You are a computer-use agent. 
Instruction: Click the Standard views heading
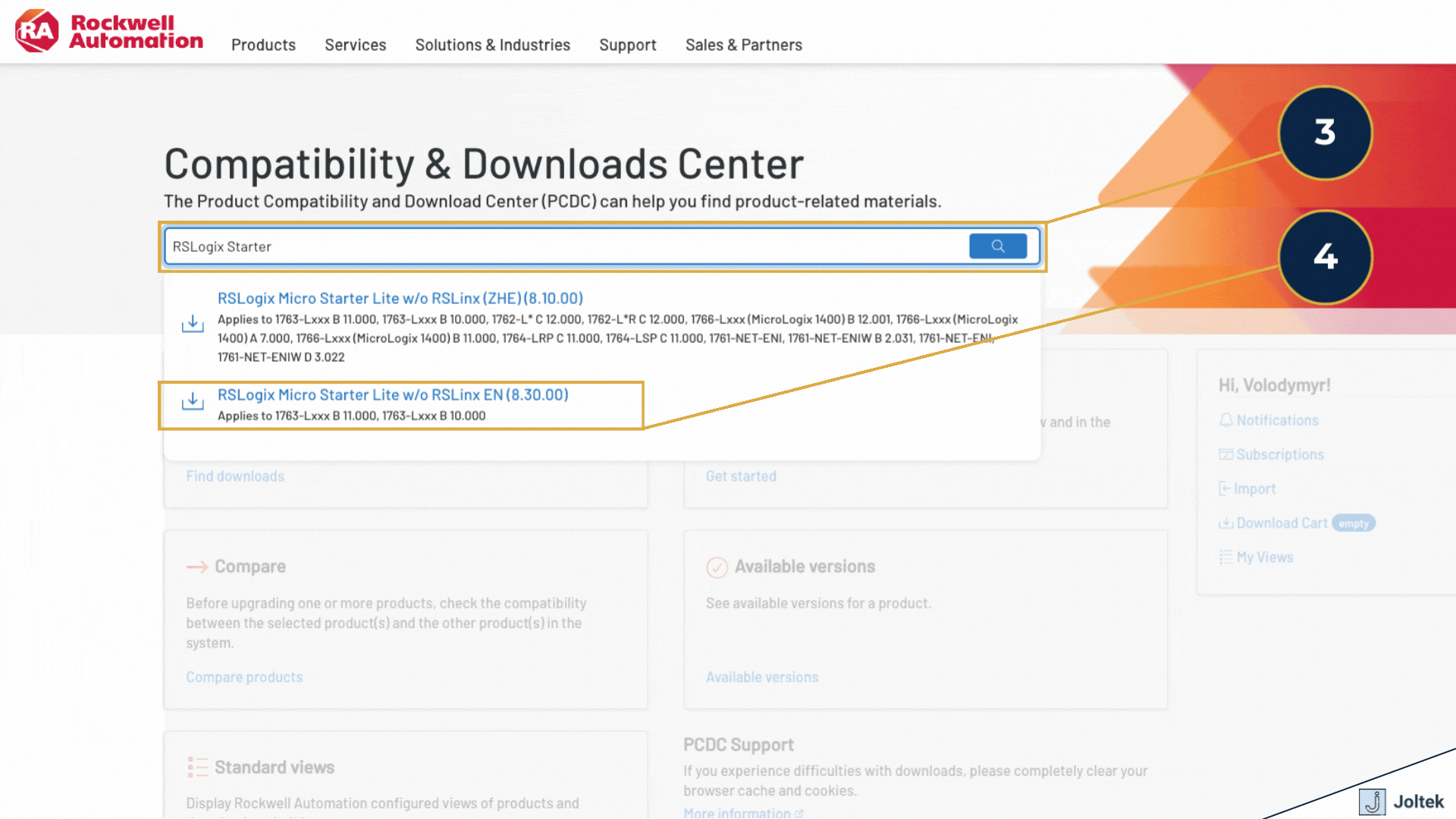[x=275, y=767]
